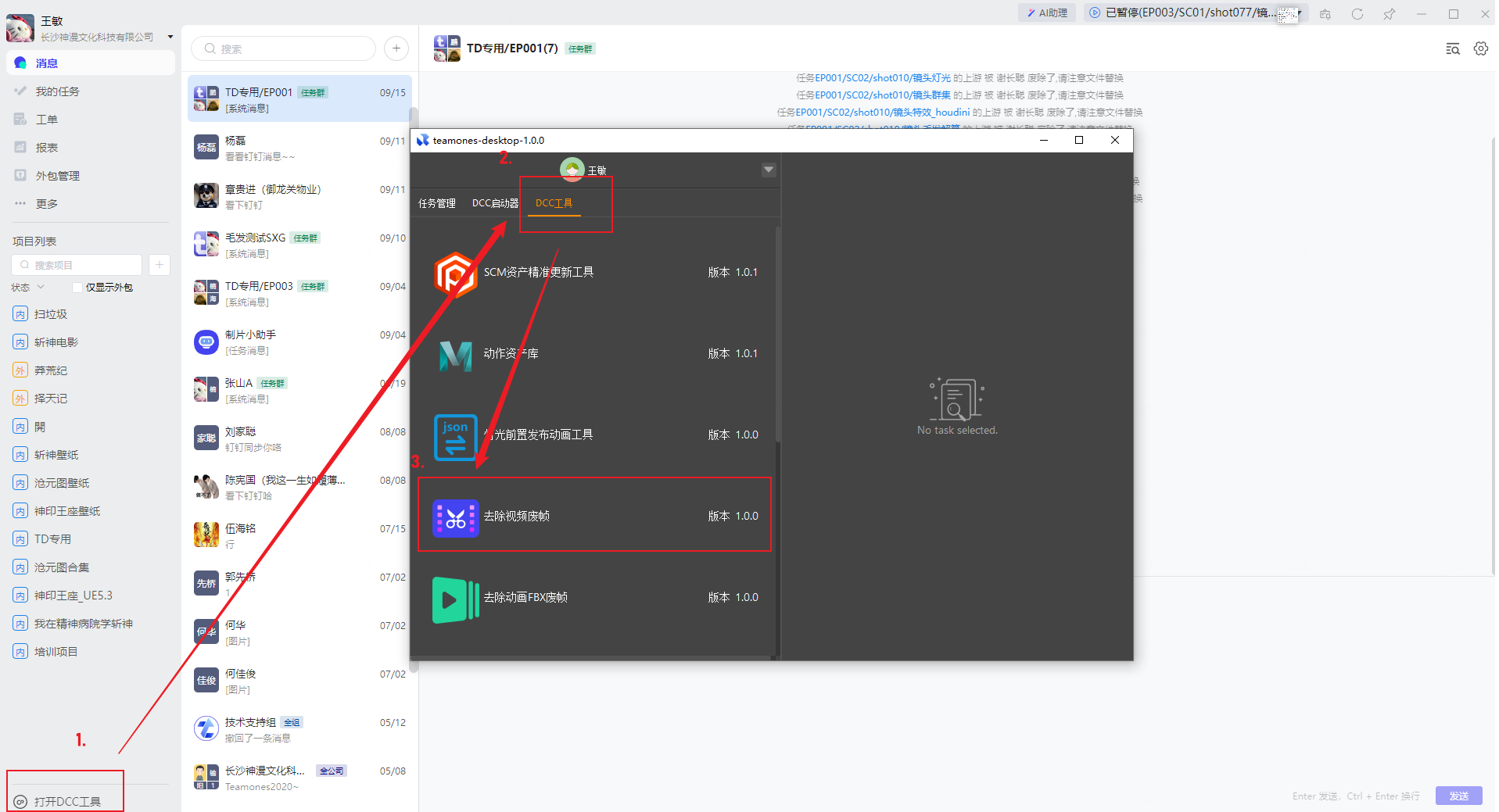The width and height of the screenshot is (1499, 812).
Task: Open the AI助理 button
Action: tap(1047, 13)
